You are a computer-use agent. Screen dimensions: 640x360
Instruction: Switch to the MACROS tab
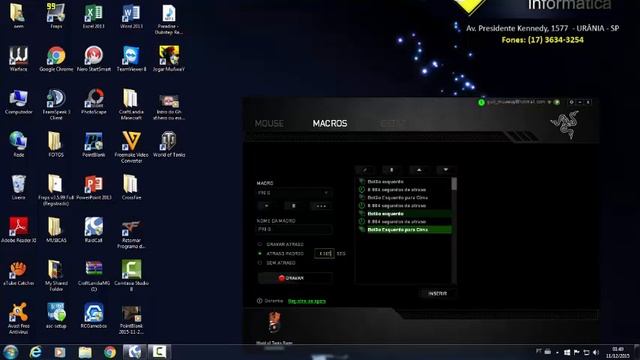pyautogui.click(x=330, y=123)
